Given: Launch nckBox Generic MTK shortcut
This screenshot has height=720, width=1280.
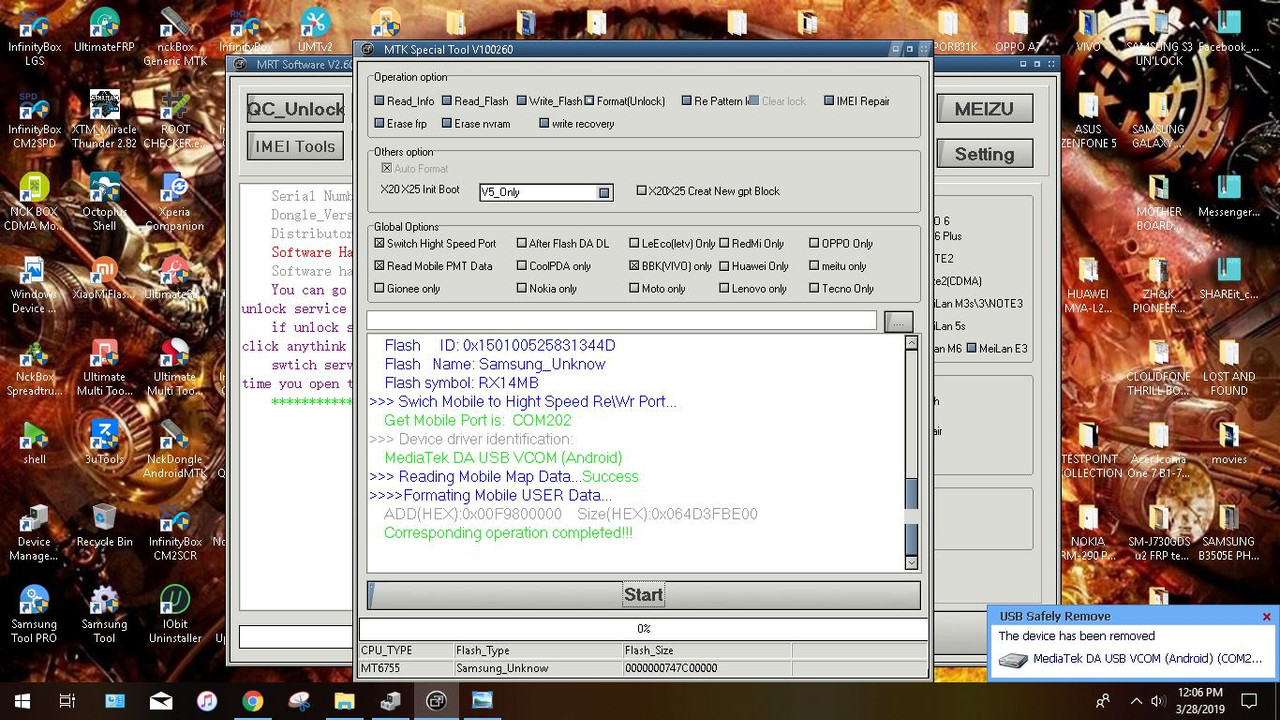Looking at the screenshot, I should click(x=175, y=37).
